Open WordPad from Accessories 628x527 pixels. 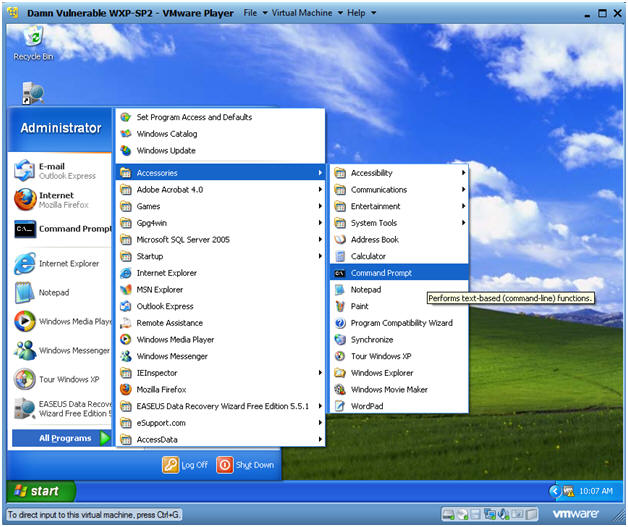click(x=399, y=406)
